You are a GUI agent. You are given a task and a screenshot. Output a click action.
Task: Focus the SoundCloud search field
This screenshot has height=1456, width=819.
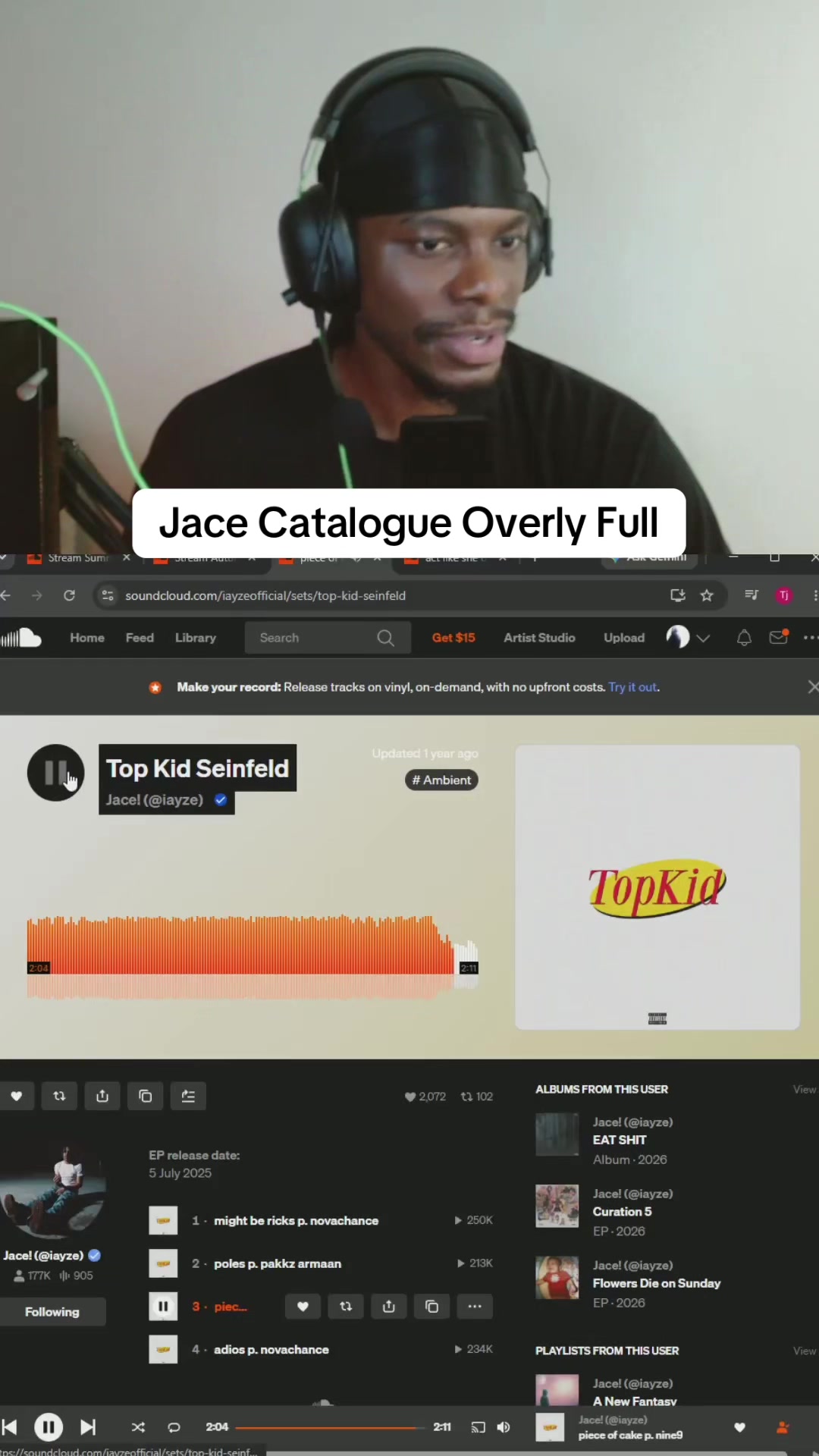(328, 638)
